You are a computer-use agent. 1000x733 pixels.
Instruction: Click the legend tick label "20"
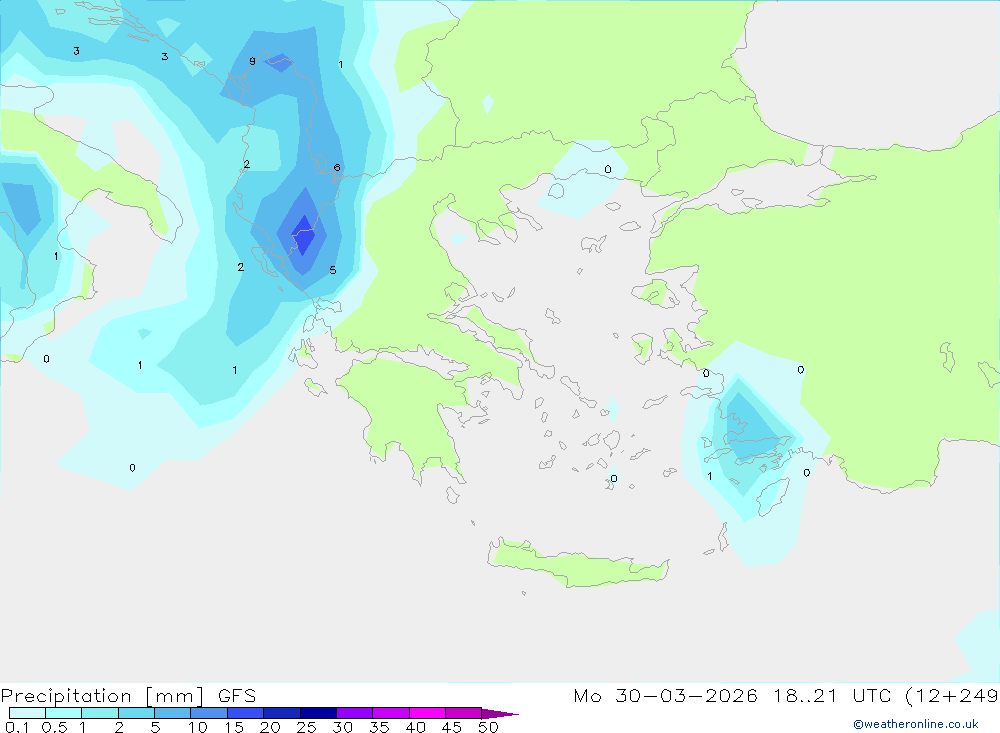point(270,727)
